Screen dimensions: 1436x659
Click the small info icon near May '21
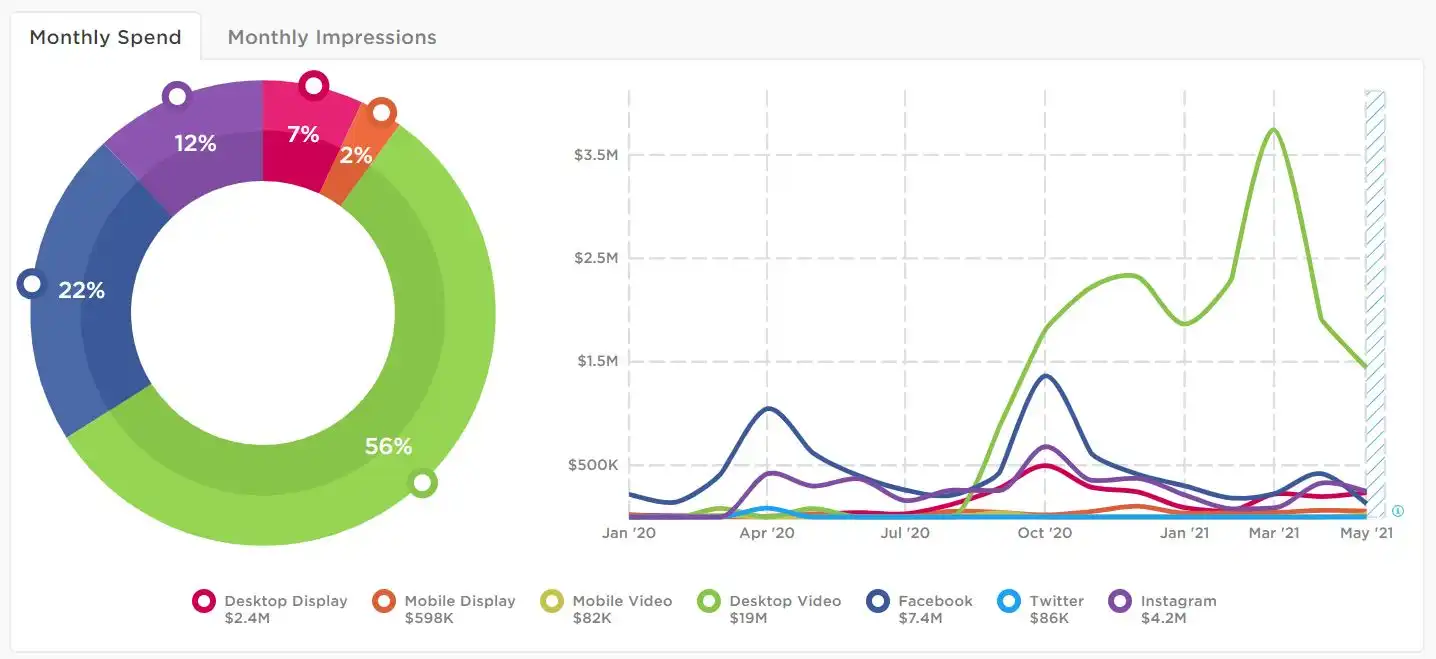click(x=1398, y=511)
